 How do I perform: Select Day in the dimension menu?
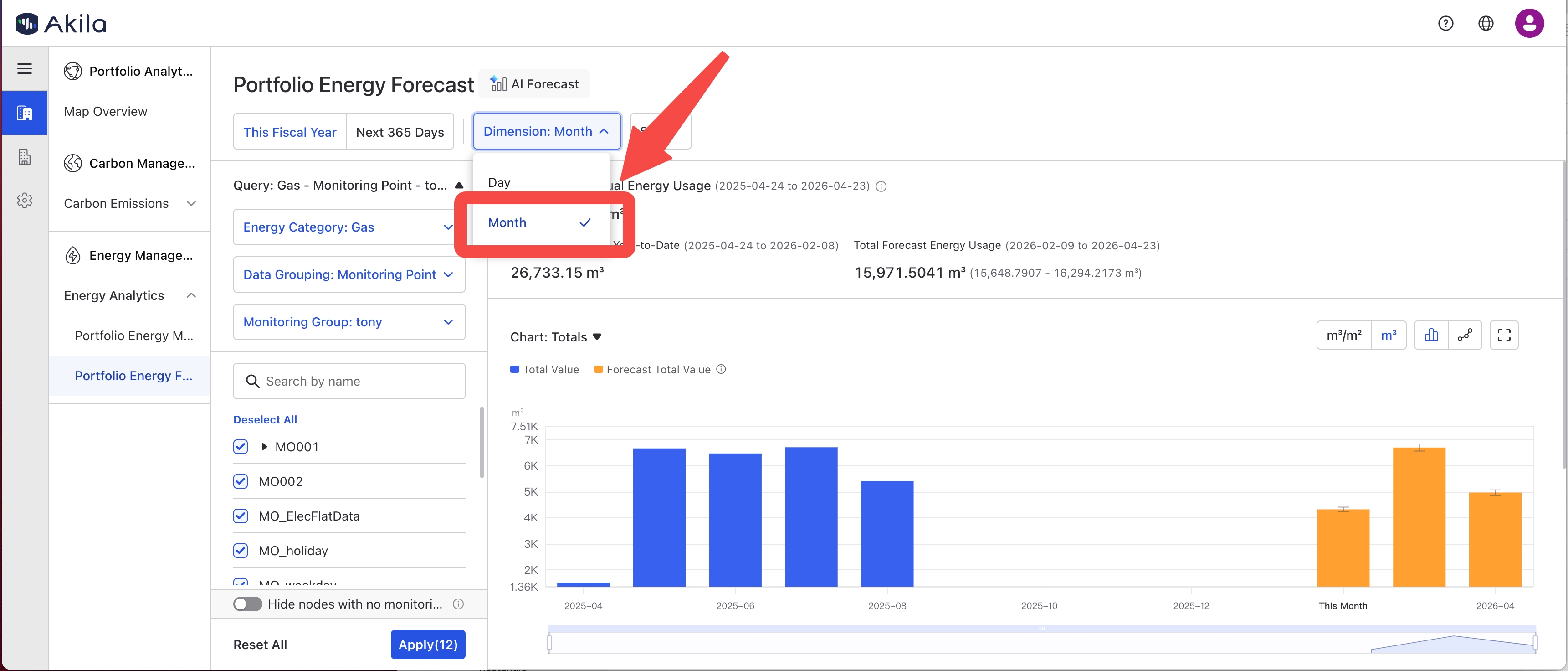pos(499,183)
